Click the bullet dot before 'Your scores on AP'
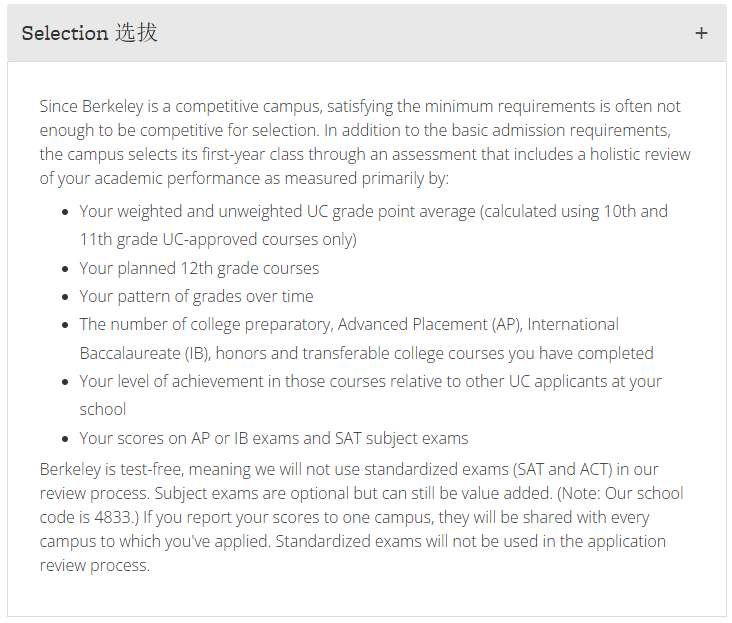The image size is (732, 623). pos(66,439)
